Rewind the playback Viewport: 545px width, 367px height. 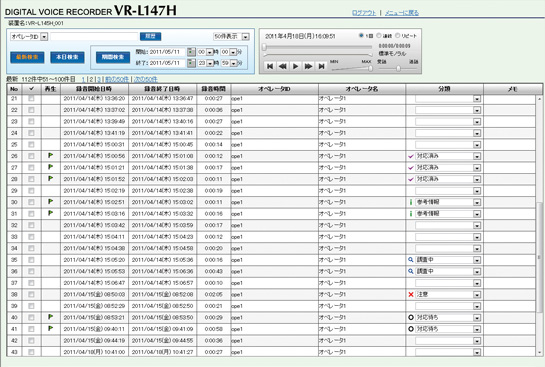283,66
